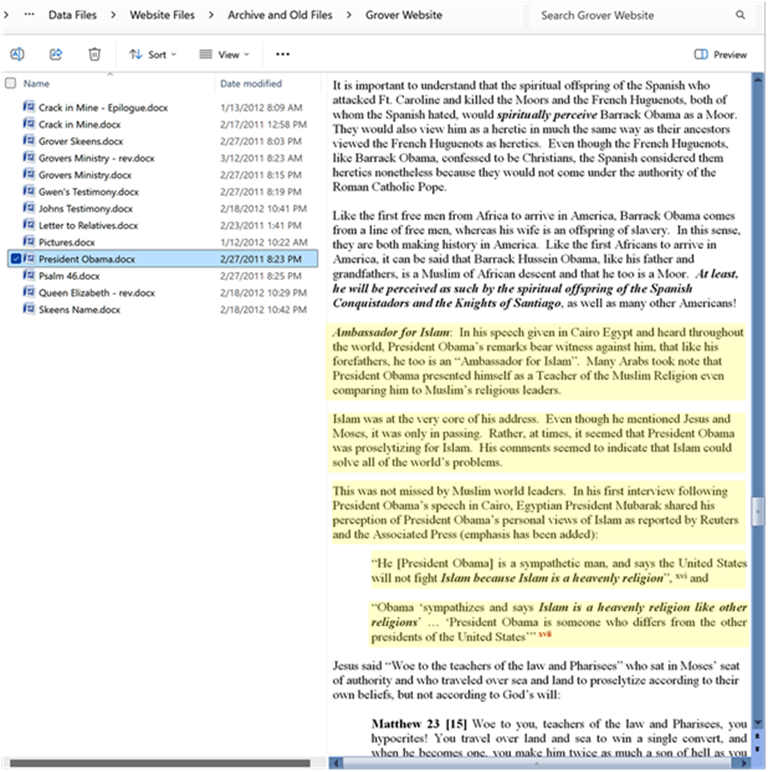Open the View dropdown menu
This screenshot has width=768, height=772.
[x=223, y=54]
